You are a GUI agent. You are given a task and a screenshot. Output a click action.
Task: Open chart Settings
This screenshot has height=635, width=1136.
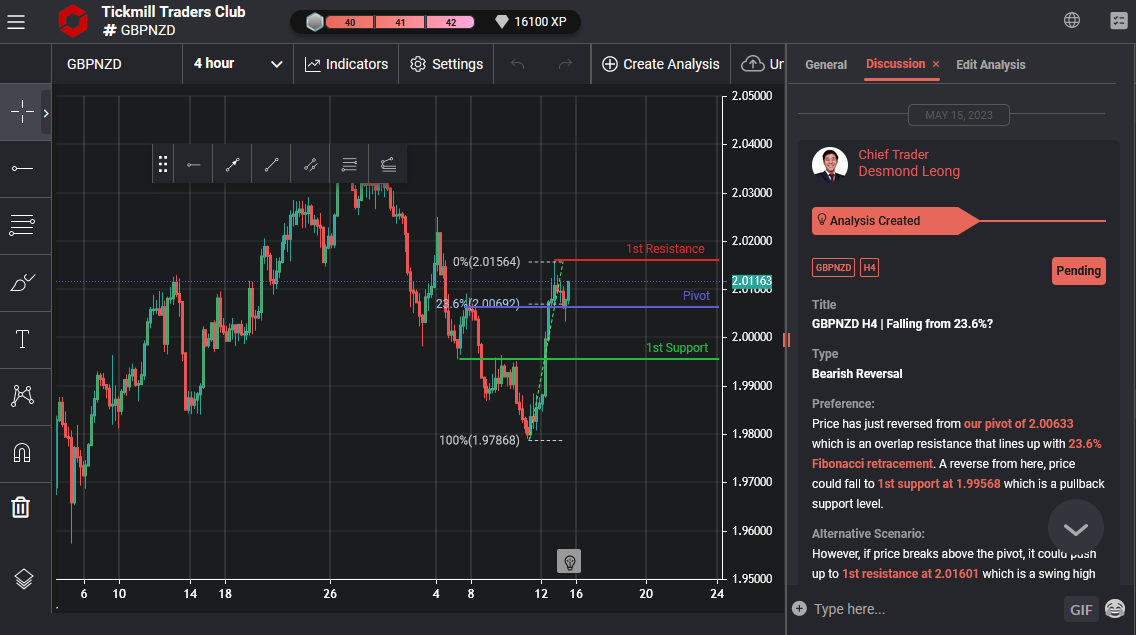(x=446, y=64)
